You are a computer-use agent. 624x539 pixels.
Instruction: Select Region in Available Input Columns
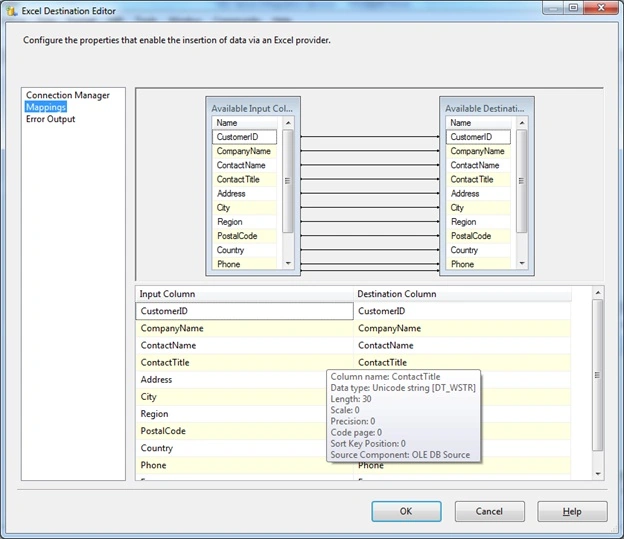(x=244, y=222)
